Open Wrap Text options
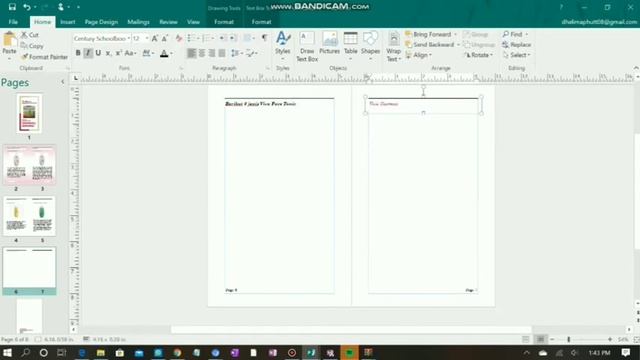The height and width of the screenshot is (360, 640). tap(393, 47)
